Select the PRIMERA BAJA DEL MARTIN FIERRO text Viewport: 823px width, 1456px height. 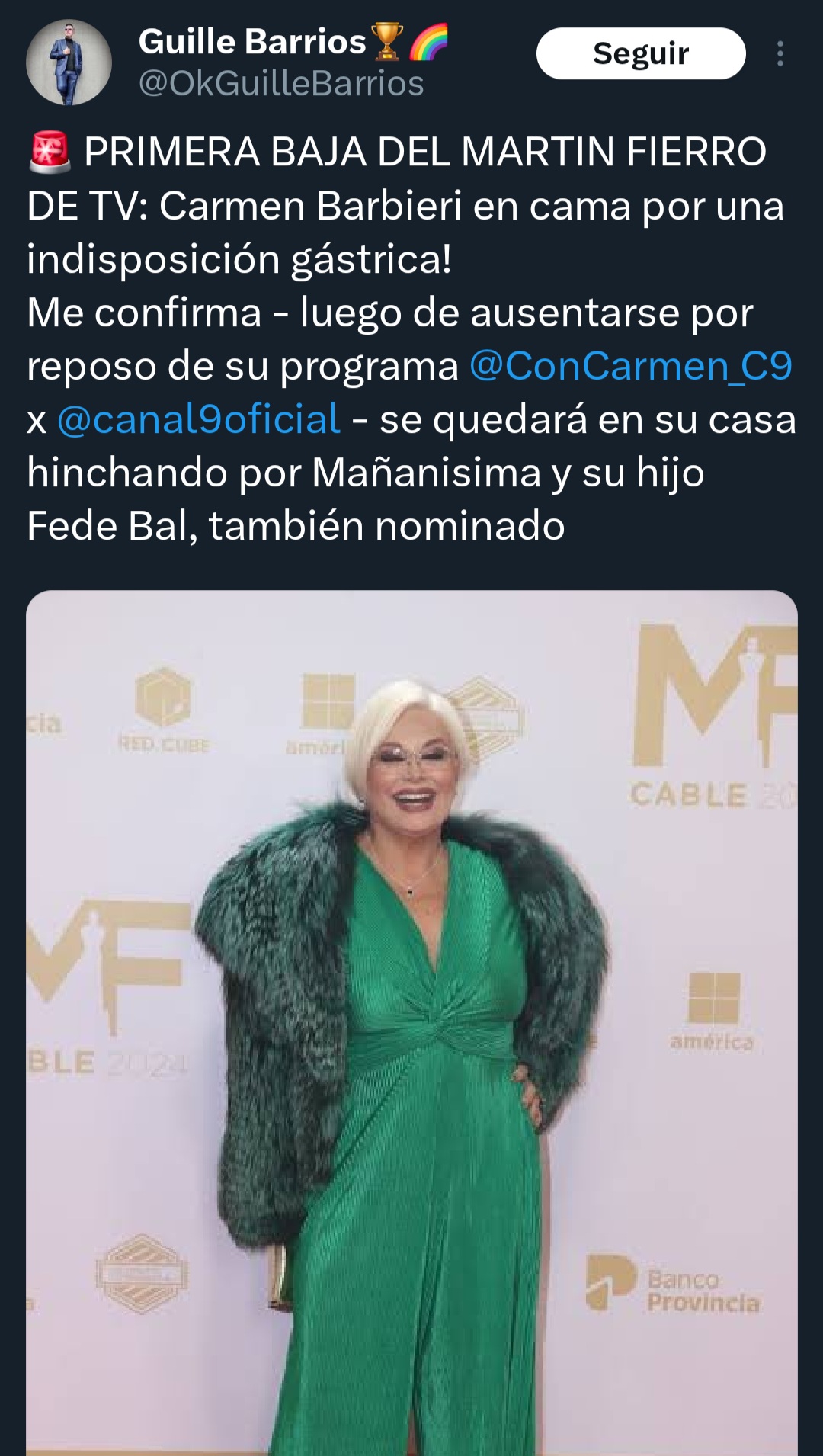(425, 151)
